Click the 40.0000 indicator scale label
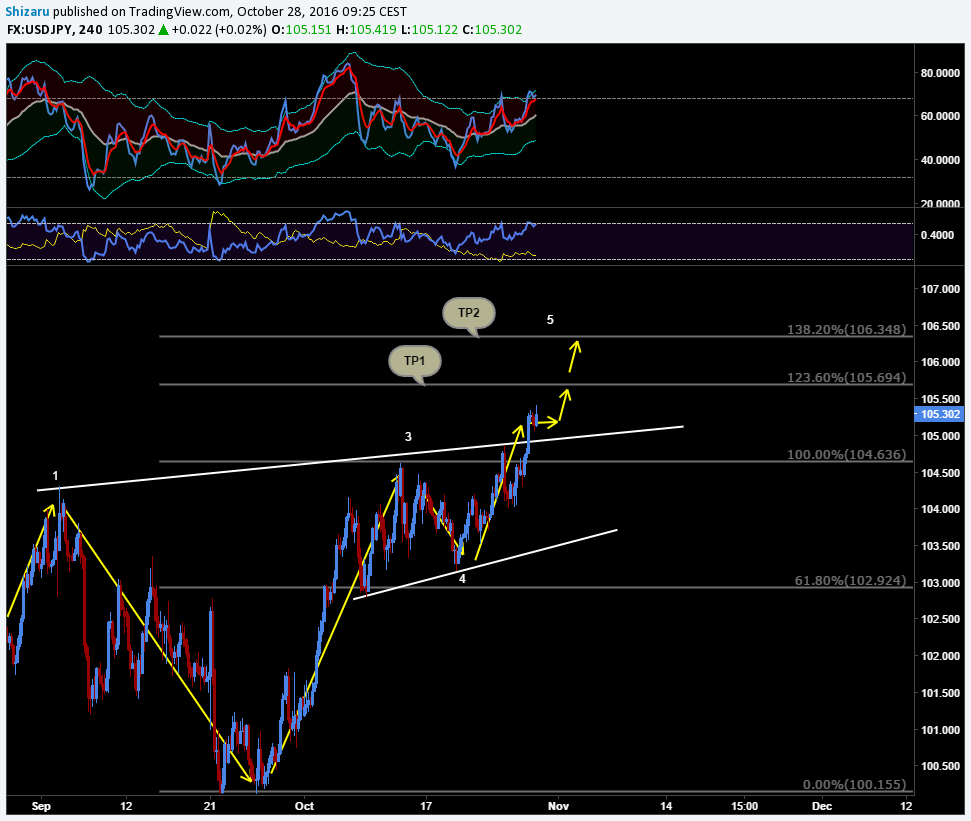 941,160
